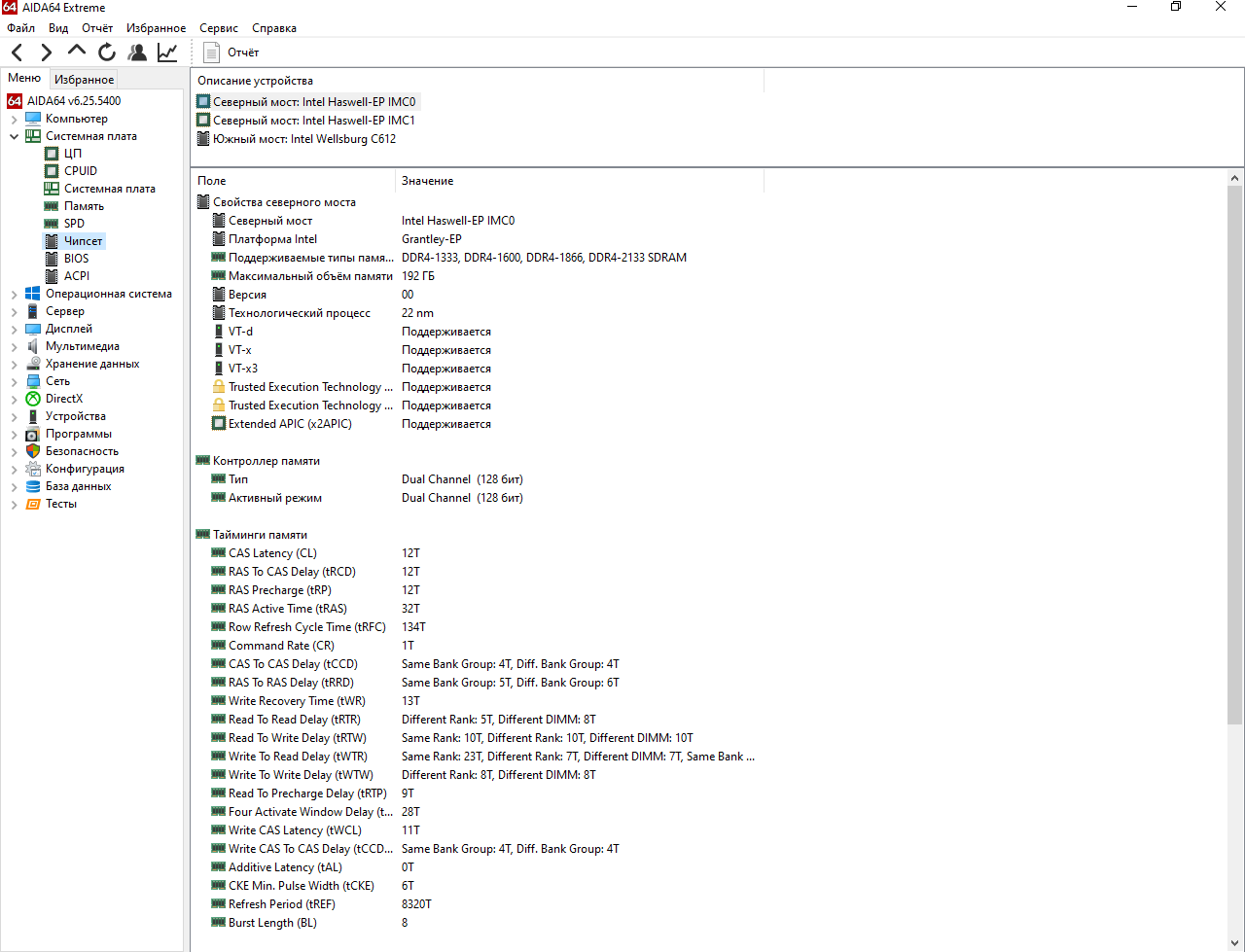This screenshot has height=952, width=1245.
Task: Click the Тесты benchmark icon
Action: coord(34,504)
